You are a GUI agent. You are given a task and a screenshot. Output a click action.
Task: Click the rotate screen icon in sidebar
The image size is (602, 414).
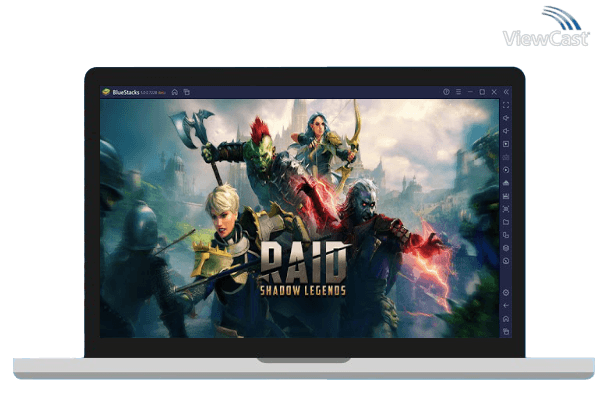coord(506,235)
